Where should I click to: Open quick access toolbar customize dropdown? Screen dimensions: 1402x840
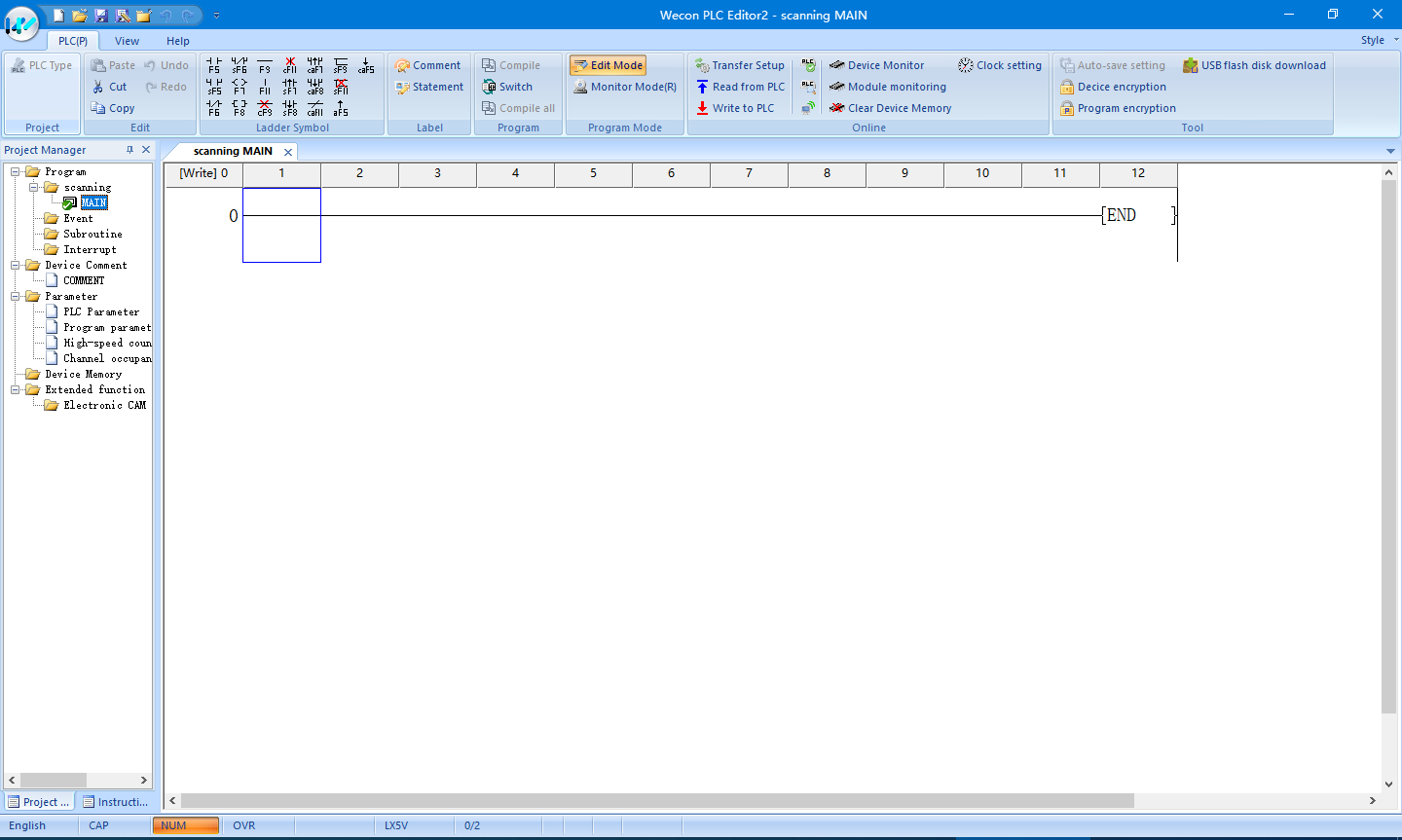point(216,16)
